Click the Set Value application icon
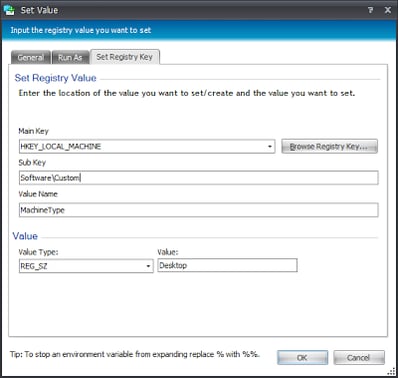 (x=9, y=10)
